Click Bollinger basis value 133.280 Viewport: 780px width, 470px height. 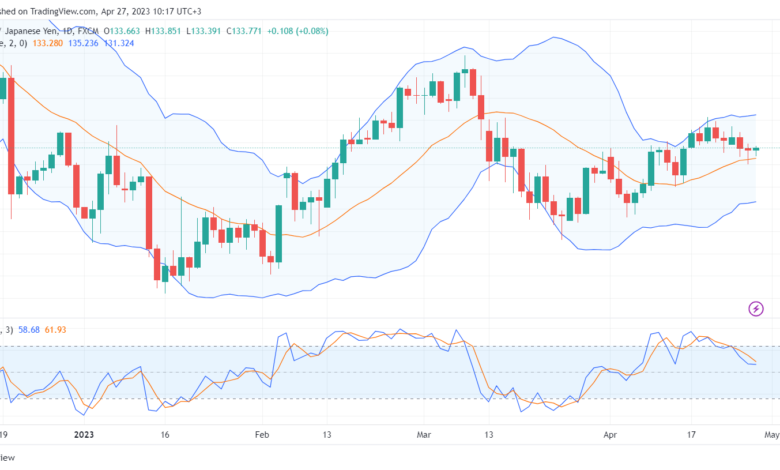(x=48, y=43)
